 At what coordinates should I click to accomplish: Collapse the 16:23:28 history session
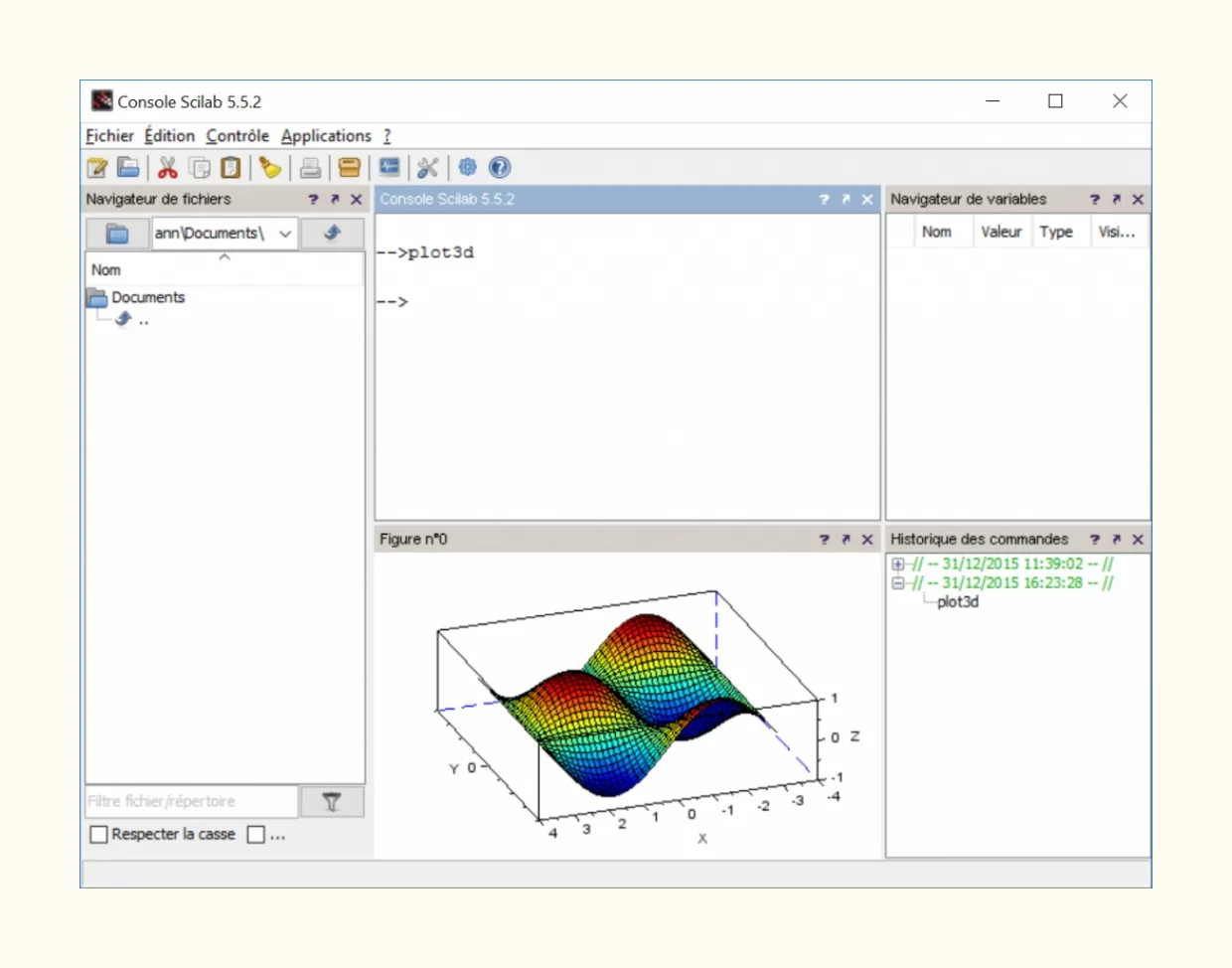(898, 583)
